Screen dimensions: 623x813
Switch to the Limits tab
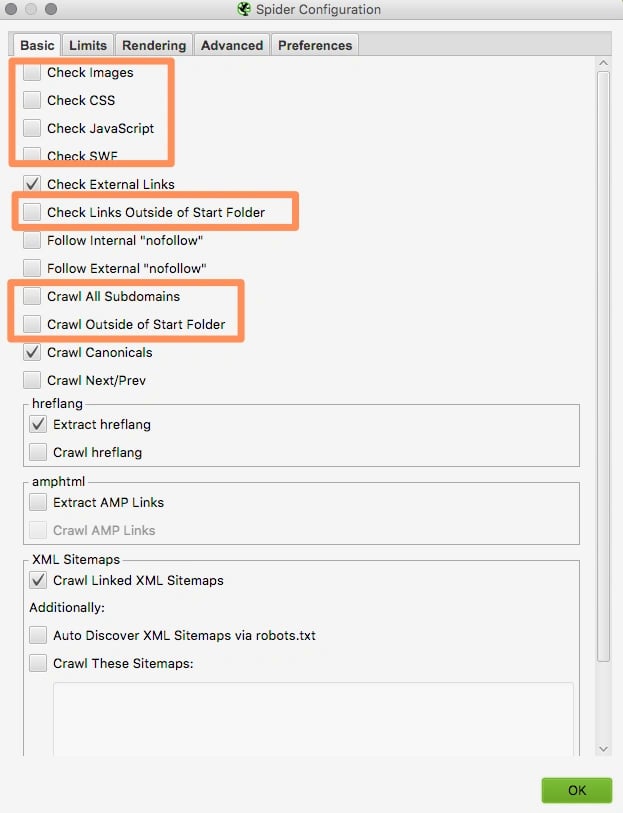[88, 45]
